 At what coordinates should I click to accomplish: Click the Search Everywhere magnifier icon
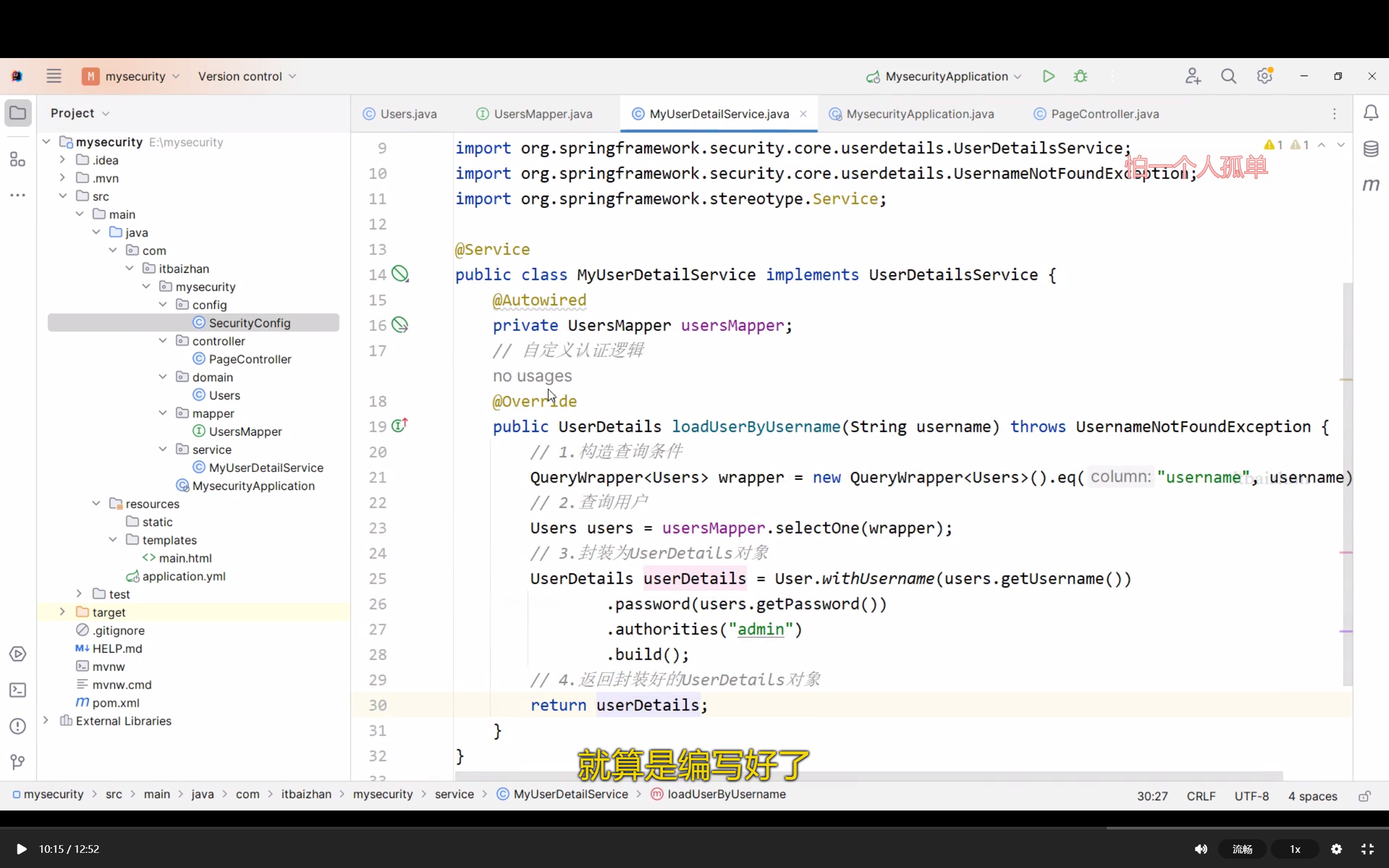click(x=1228, y=76)
